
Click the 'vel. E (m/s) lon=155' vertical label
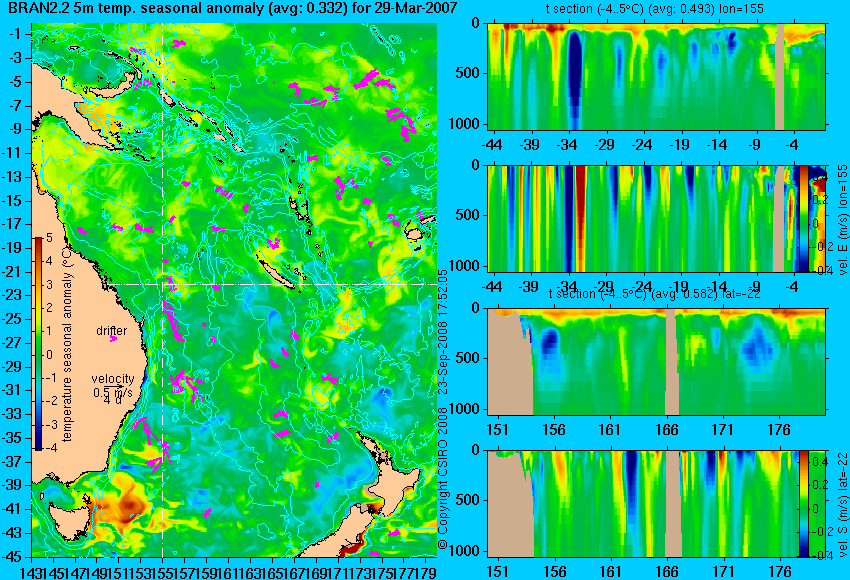(842, 220)
